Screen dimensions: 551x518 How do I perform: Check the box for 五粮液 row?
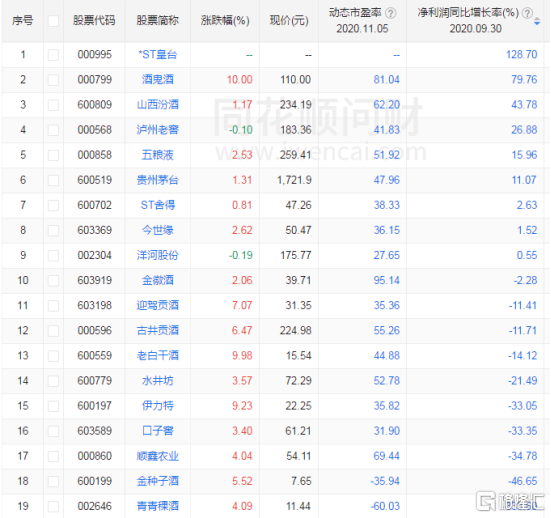[x=53, y=155]
